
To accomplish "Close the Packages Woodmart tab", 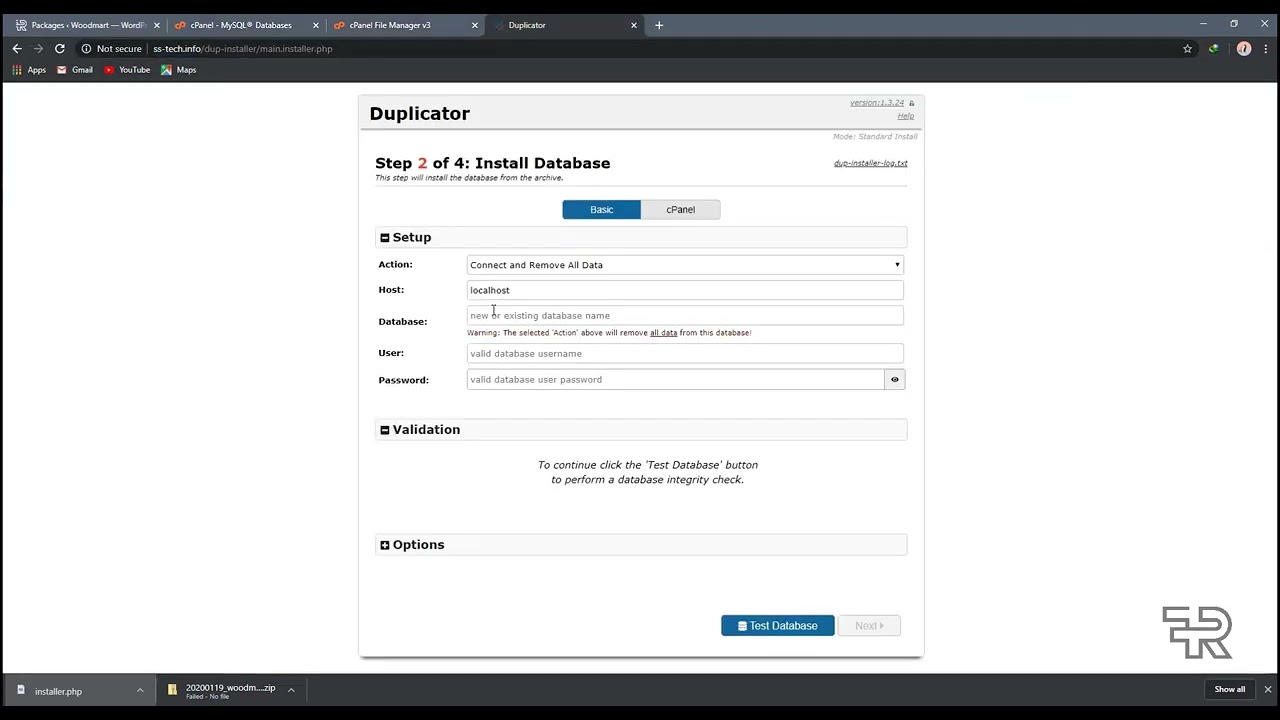I will click(157, 25).
